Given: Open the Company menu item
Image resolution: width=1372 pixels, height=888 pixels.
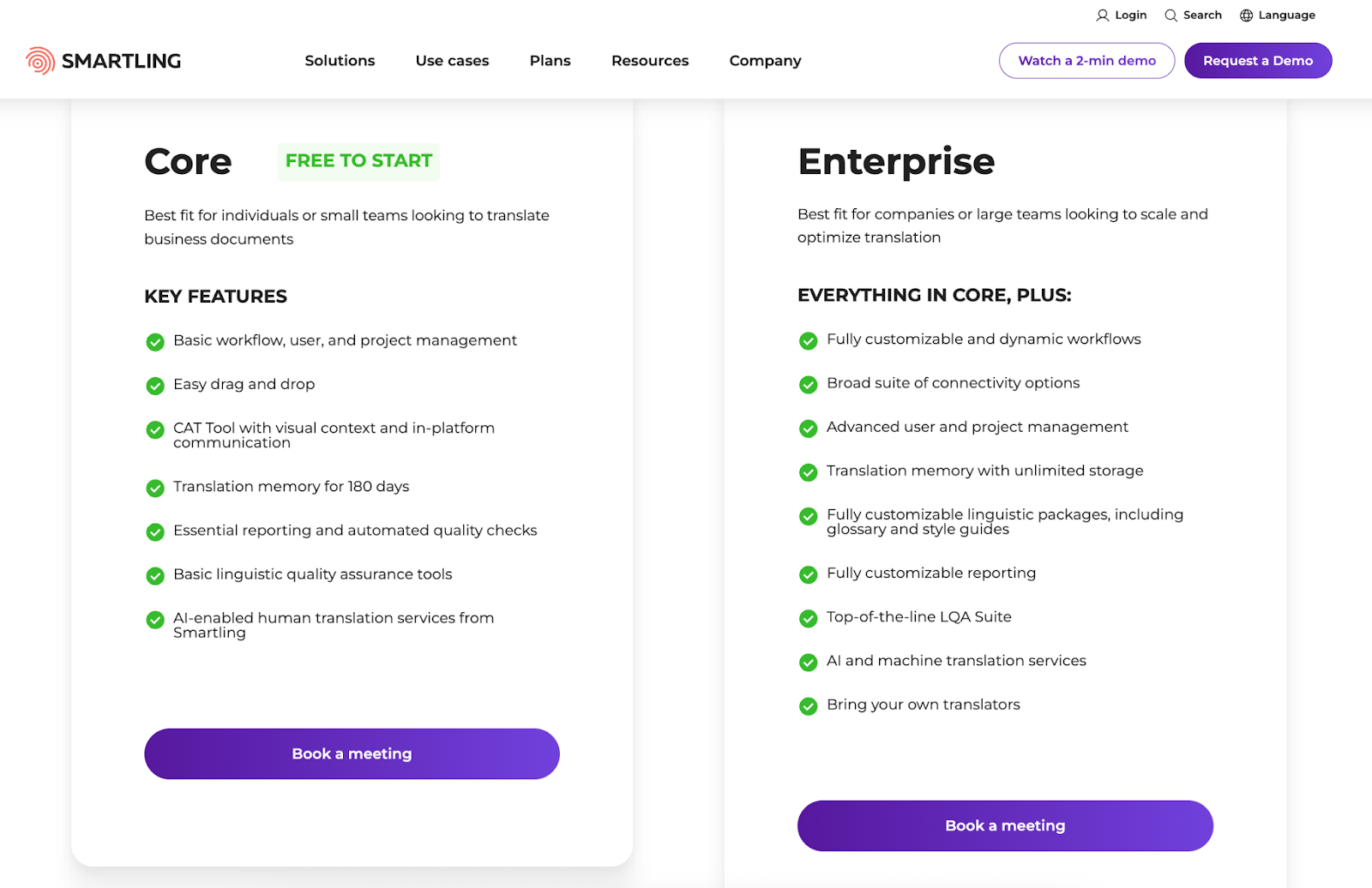Looking at the screenshot, I should pos(765,61).
